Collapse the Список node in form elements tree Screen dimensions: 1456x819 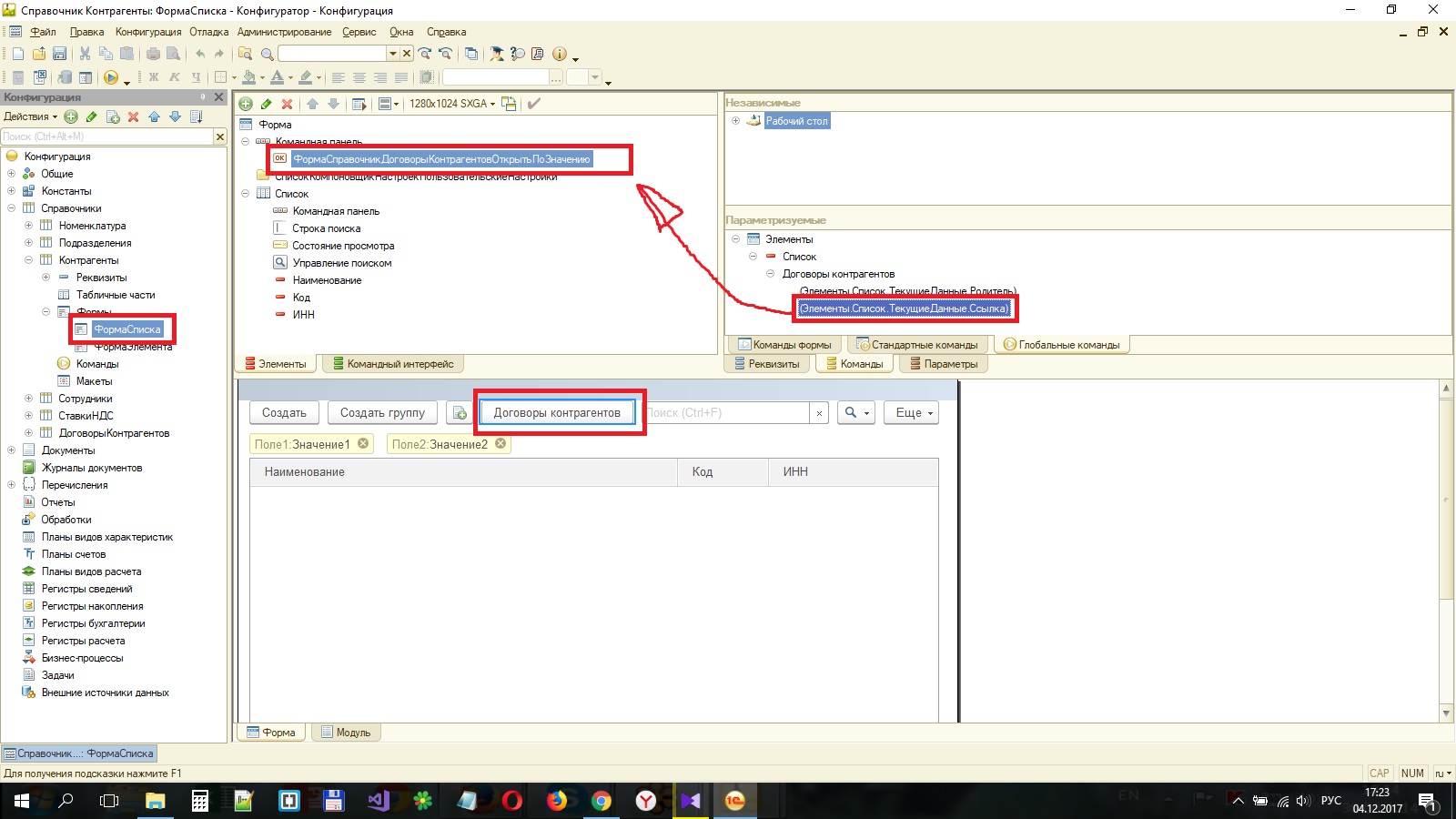click(245, 194)
